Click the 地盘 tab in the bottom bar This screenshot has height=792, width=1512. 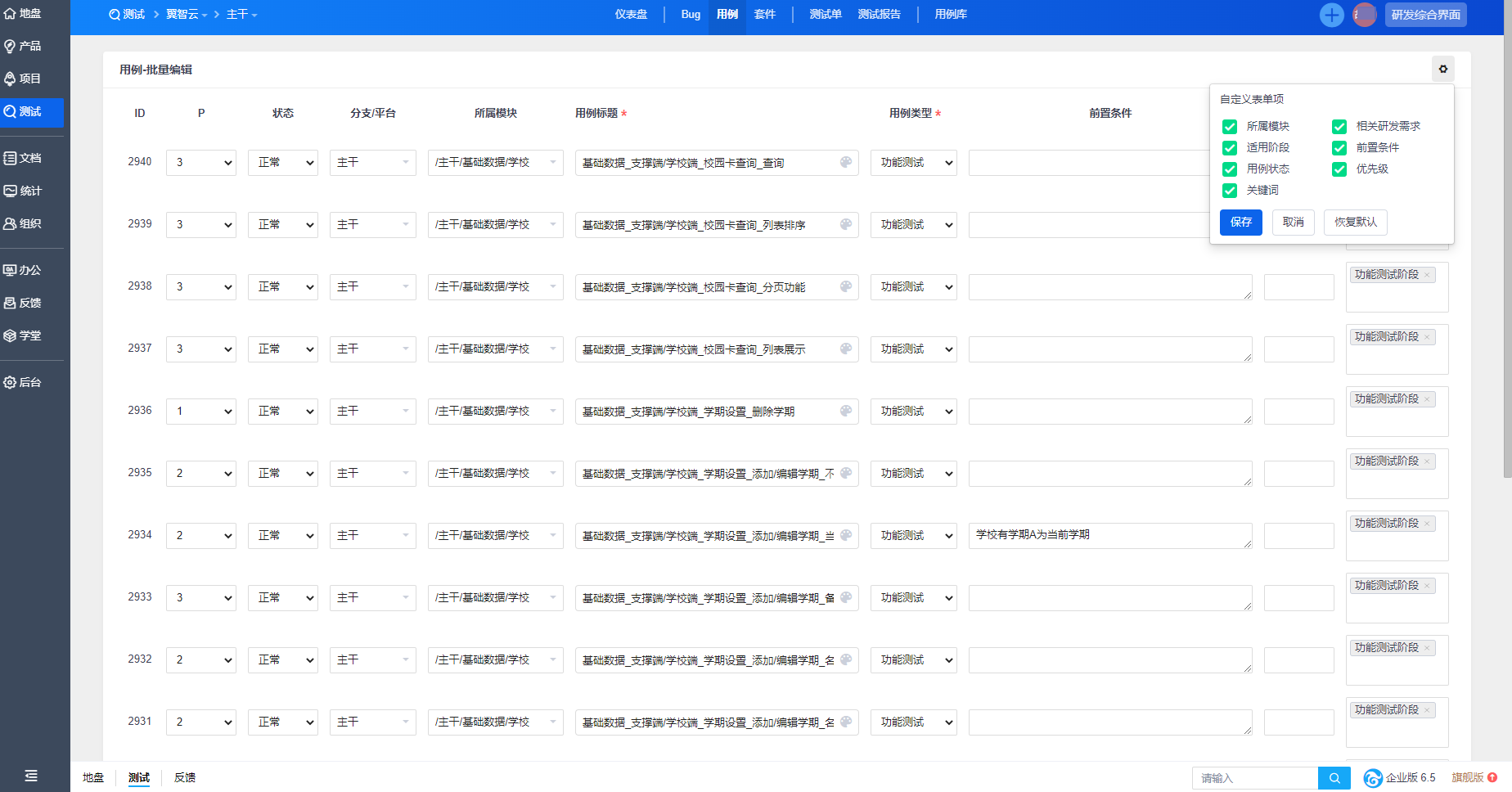93,777
